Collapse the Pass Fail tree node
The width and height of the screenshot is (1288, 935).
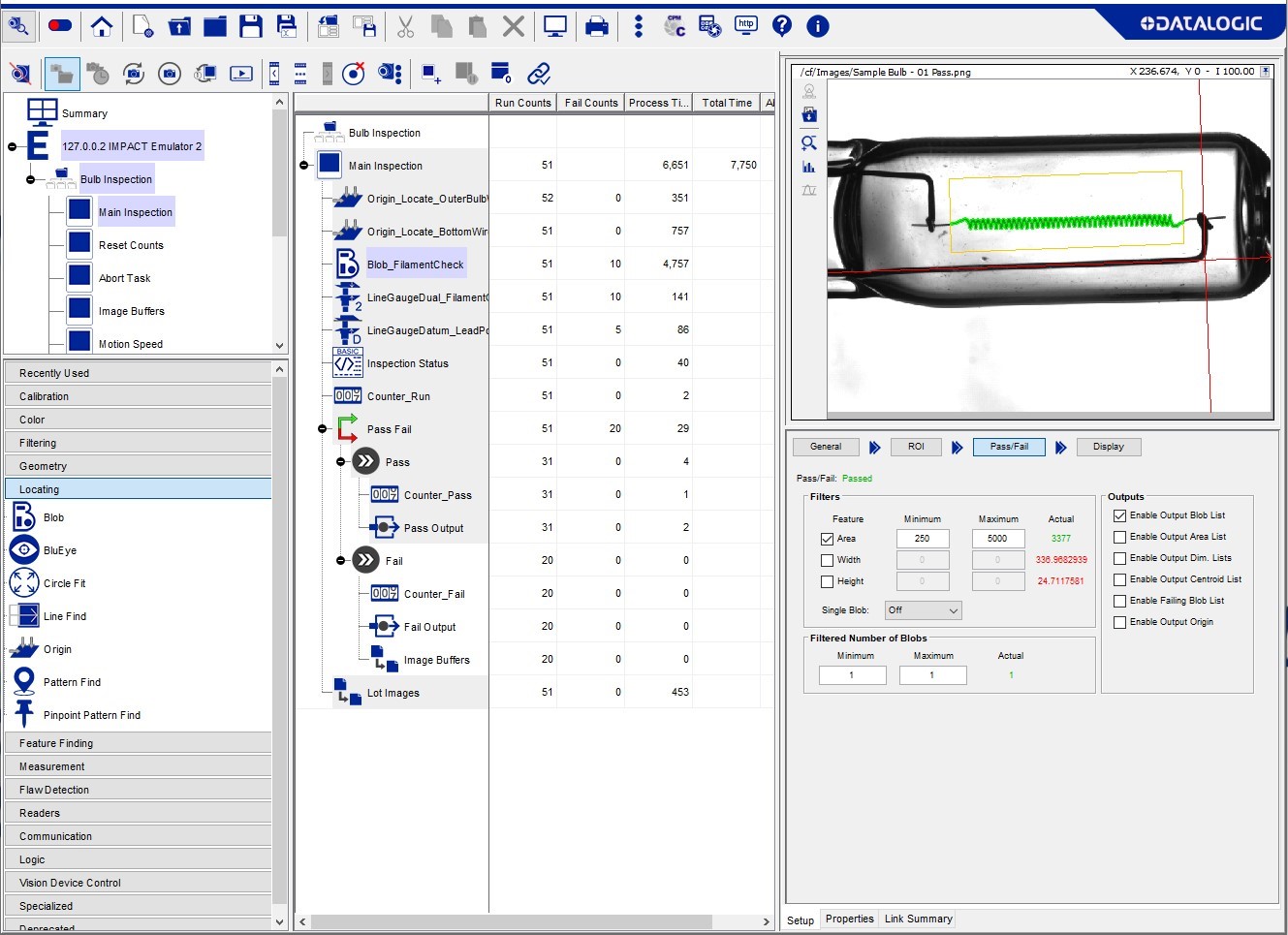point(321,428)
